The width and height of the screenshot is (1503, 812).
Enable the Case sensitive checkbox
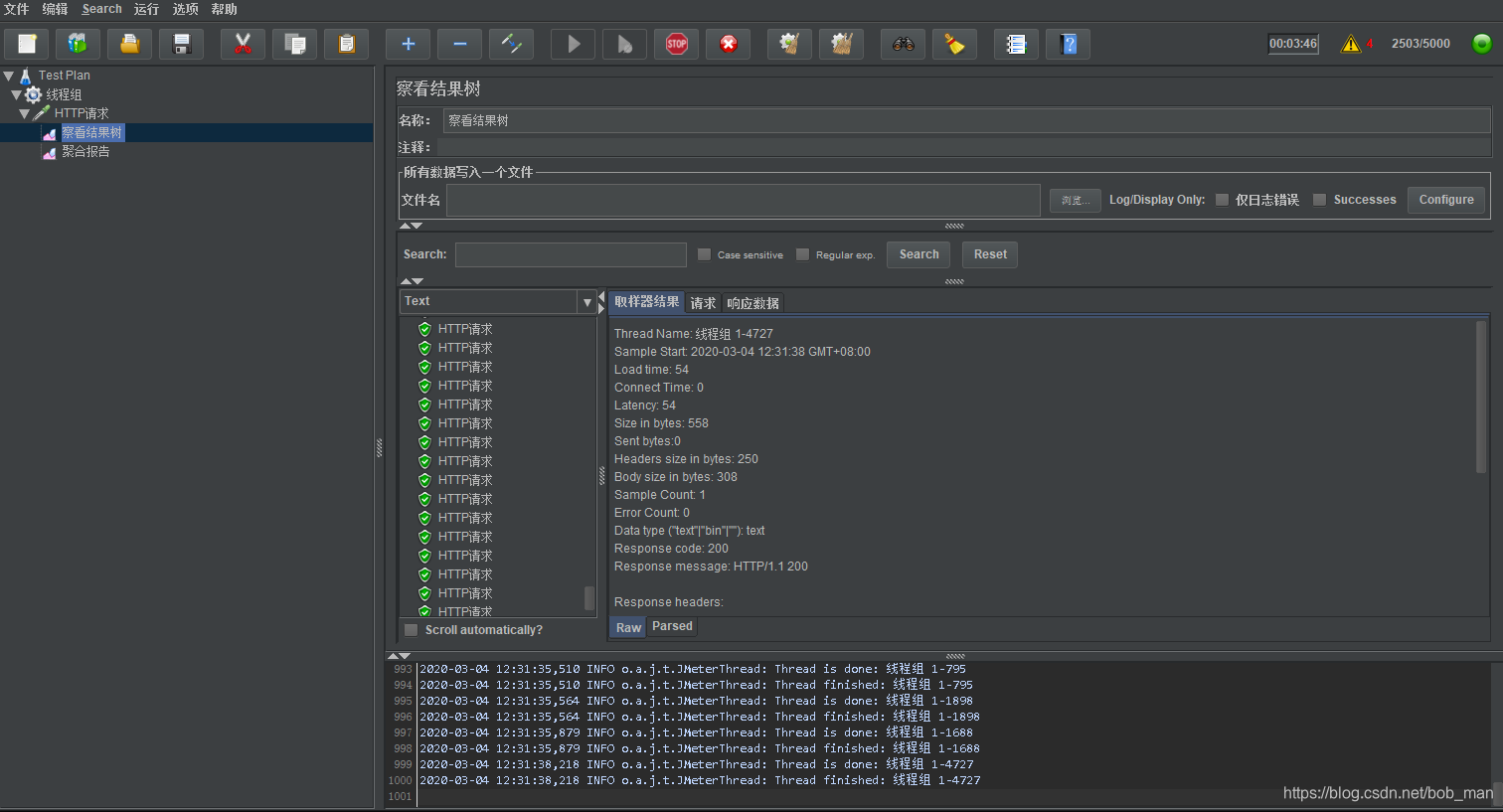coord(704,254)
